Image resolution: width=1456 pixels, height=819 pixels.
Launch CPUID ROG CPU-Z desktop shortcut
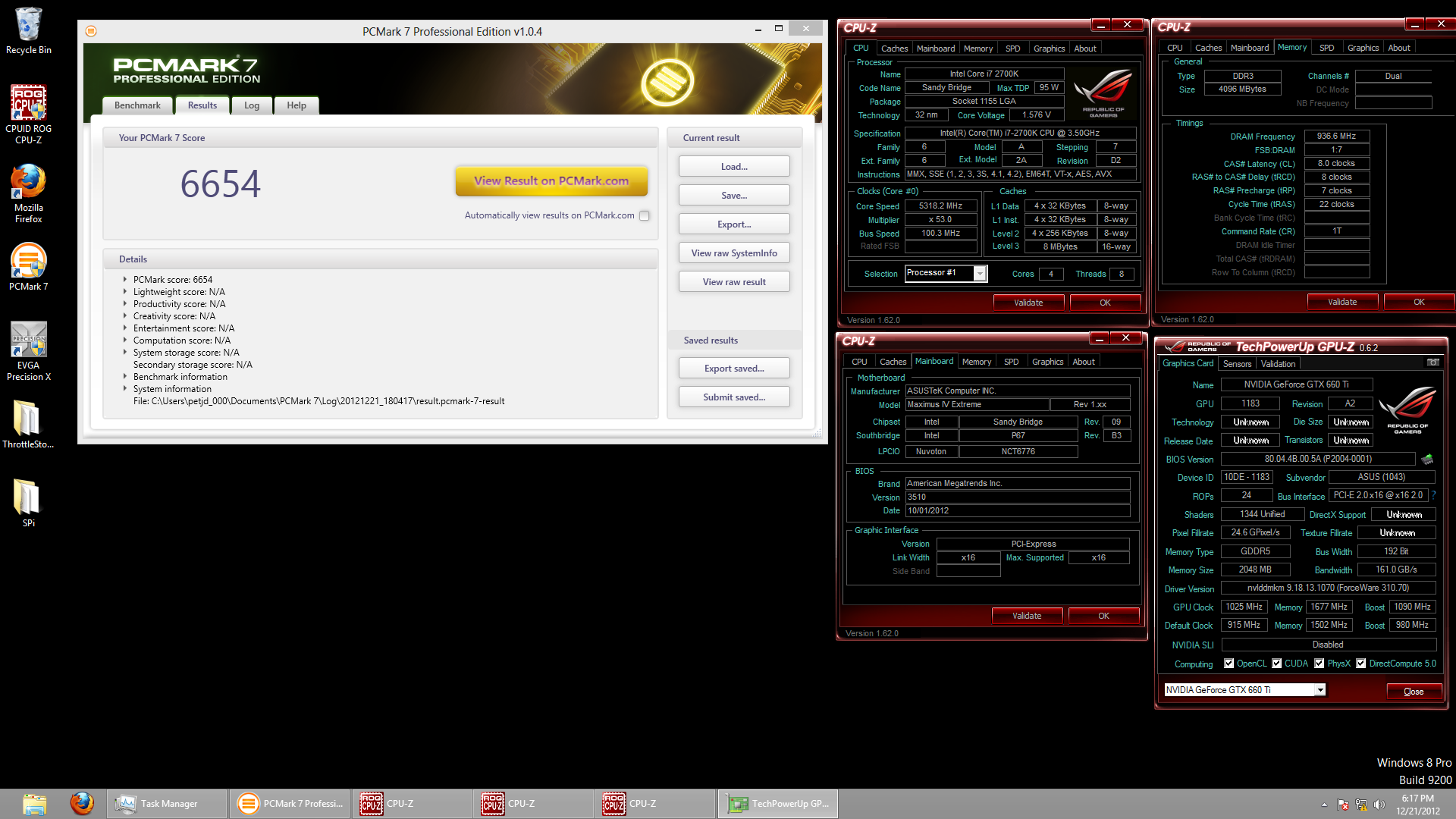click(28, 114)
